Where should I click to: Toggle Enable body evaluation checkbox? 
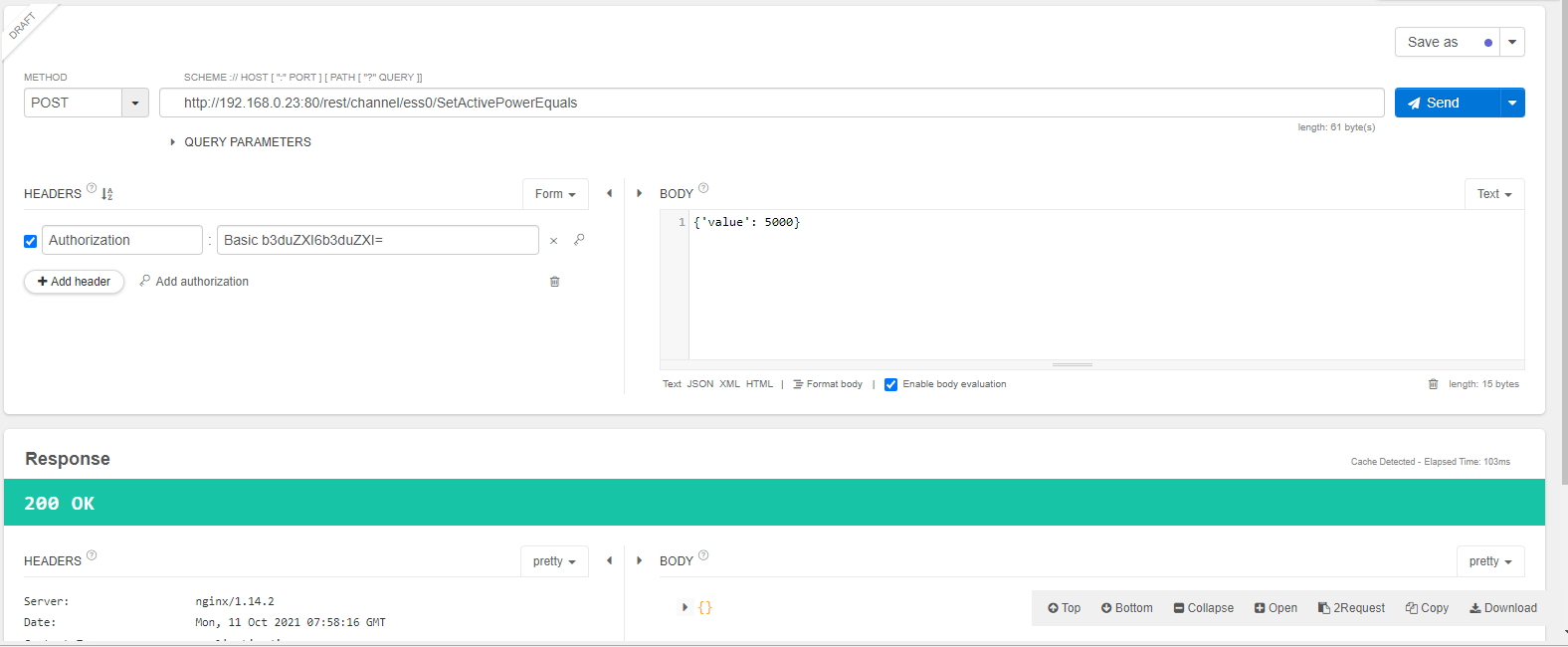(890, 384)
